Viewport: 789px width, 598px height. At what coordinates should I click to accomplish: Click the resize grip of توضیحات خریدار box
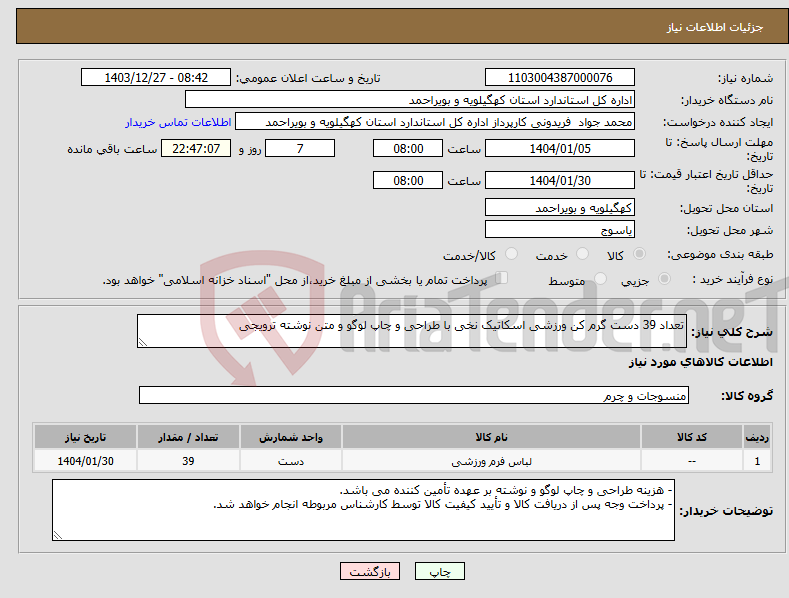(58, 536)
